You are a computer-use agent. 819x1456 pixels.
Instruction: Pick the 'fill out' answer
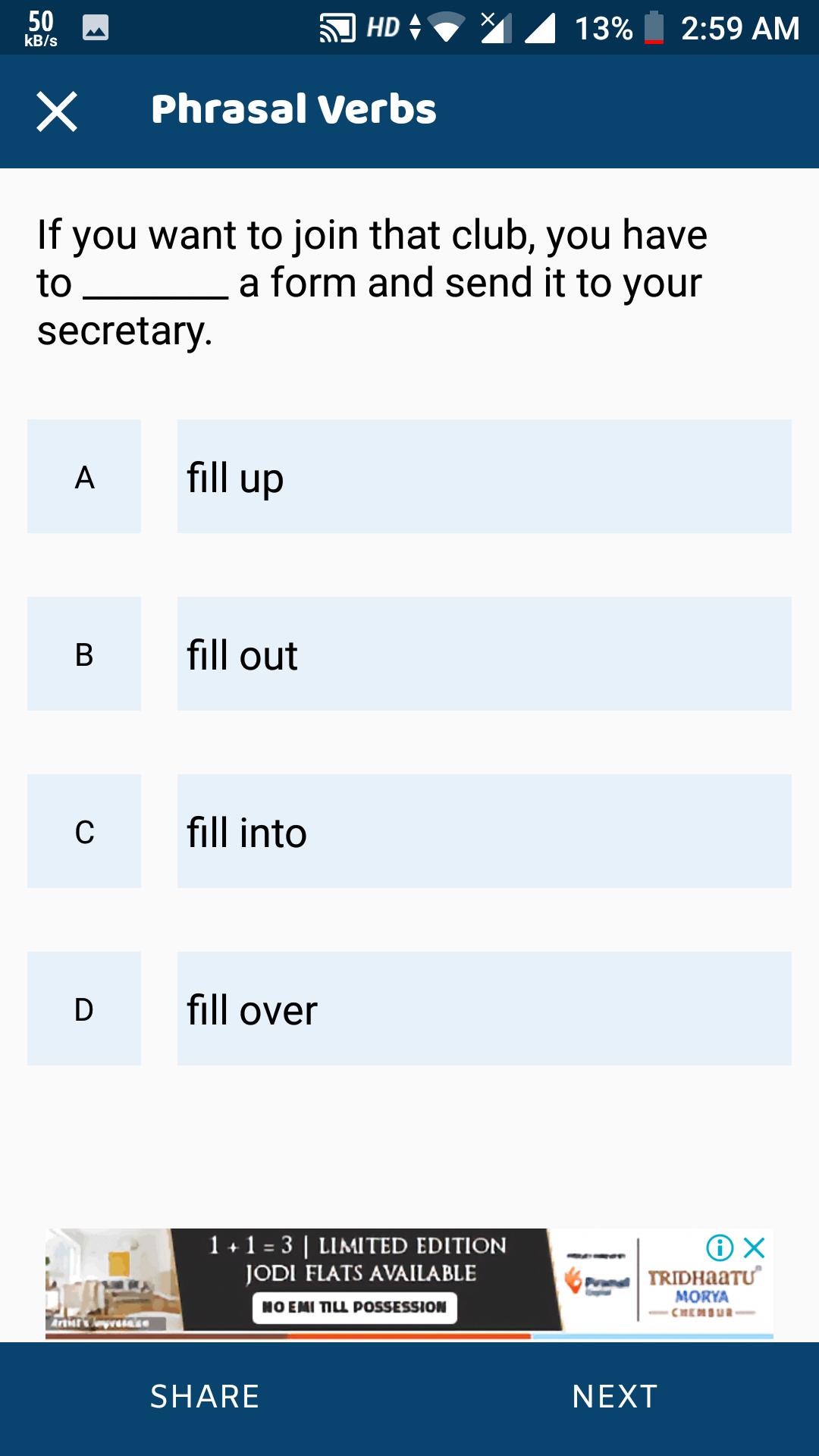pos(484,654)
